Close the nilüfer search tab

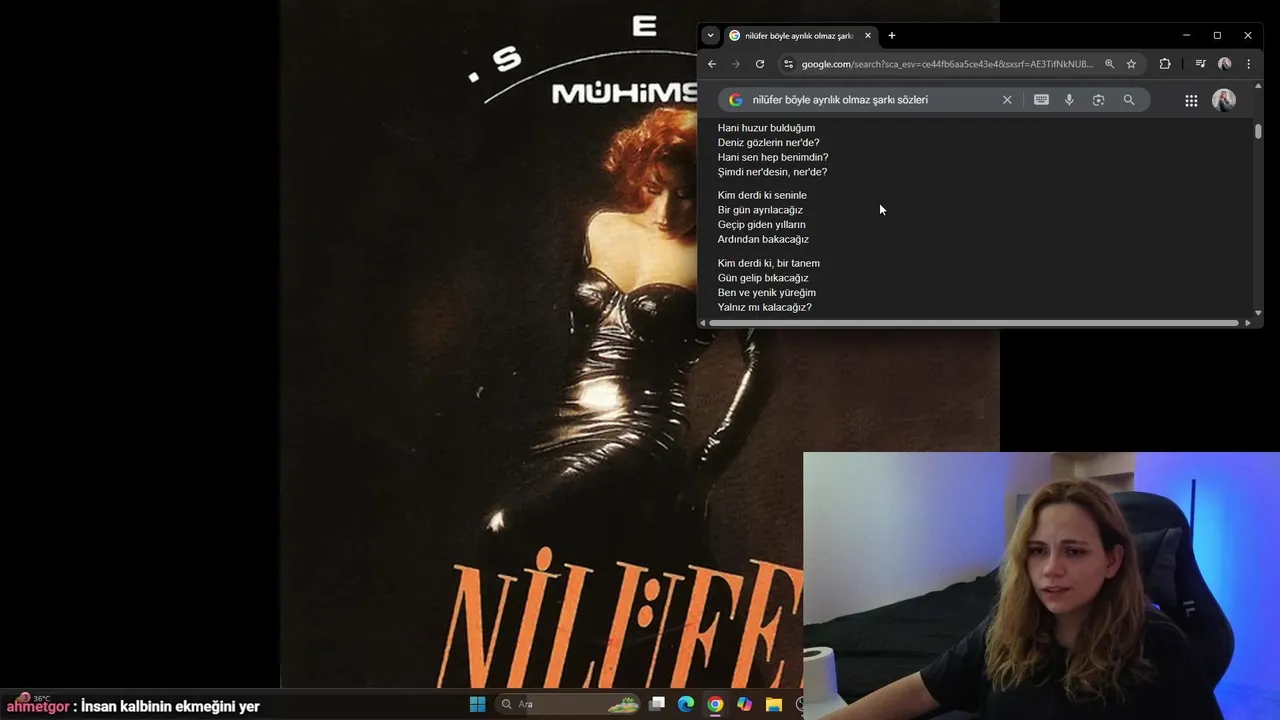pyautogui.click(x=868, y=35)
